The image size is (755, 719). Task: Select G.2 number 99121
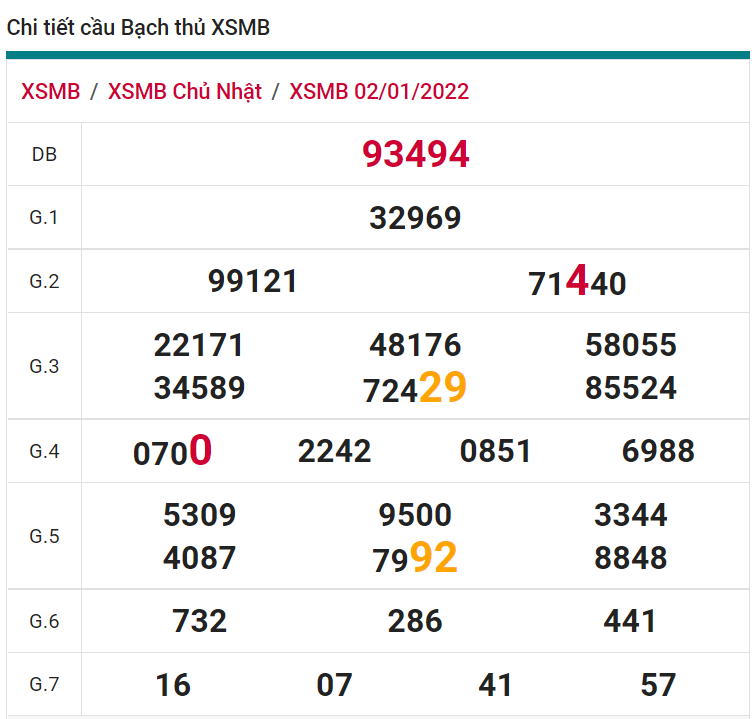pos(253,282)
